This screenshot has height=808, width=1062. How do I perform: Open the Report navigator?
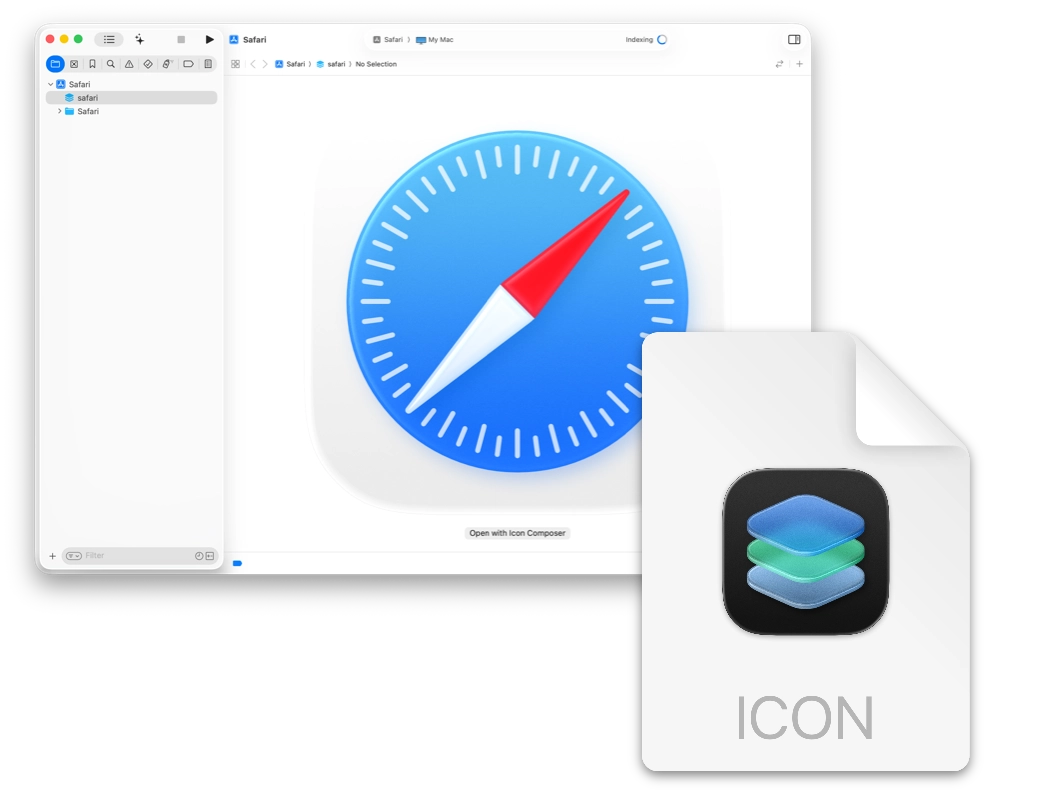206,63
